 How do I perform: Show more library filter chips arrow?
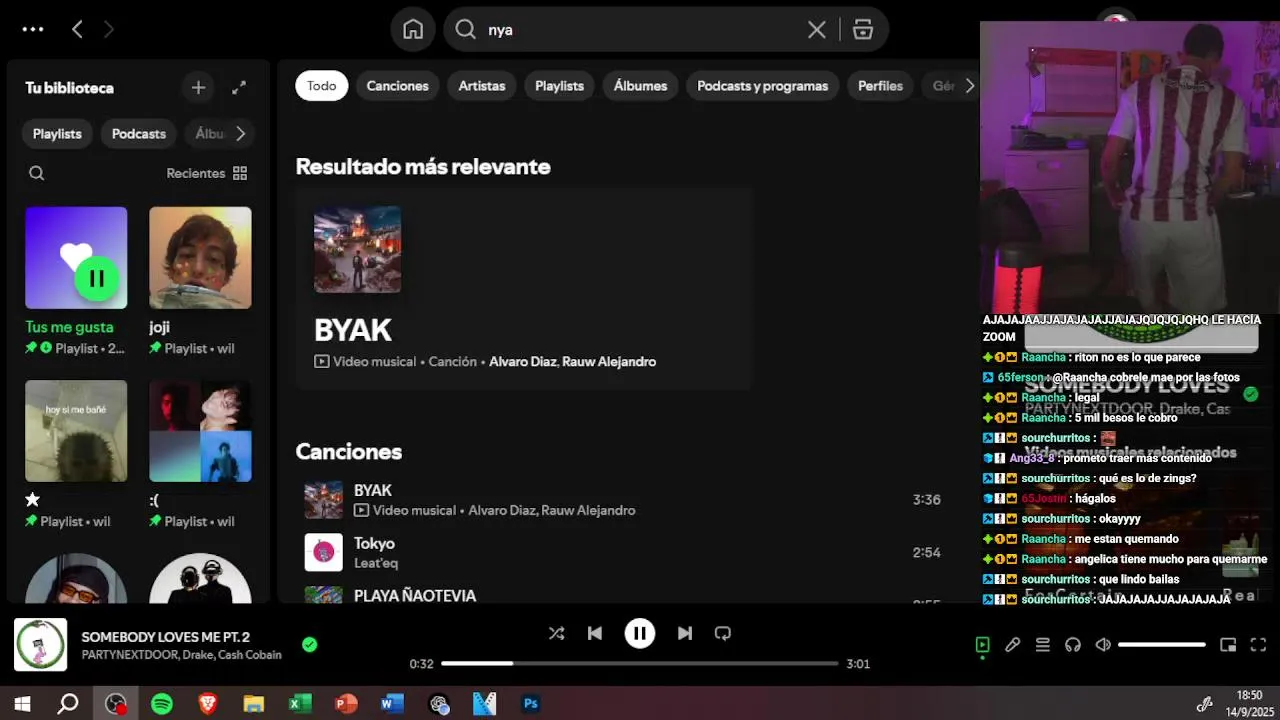coord(240,134)
